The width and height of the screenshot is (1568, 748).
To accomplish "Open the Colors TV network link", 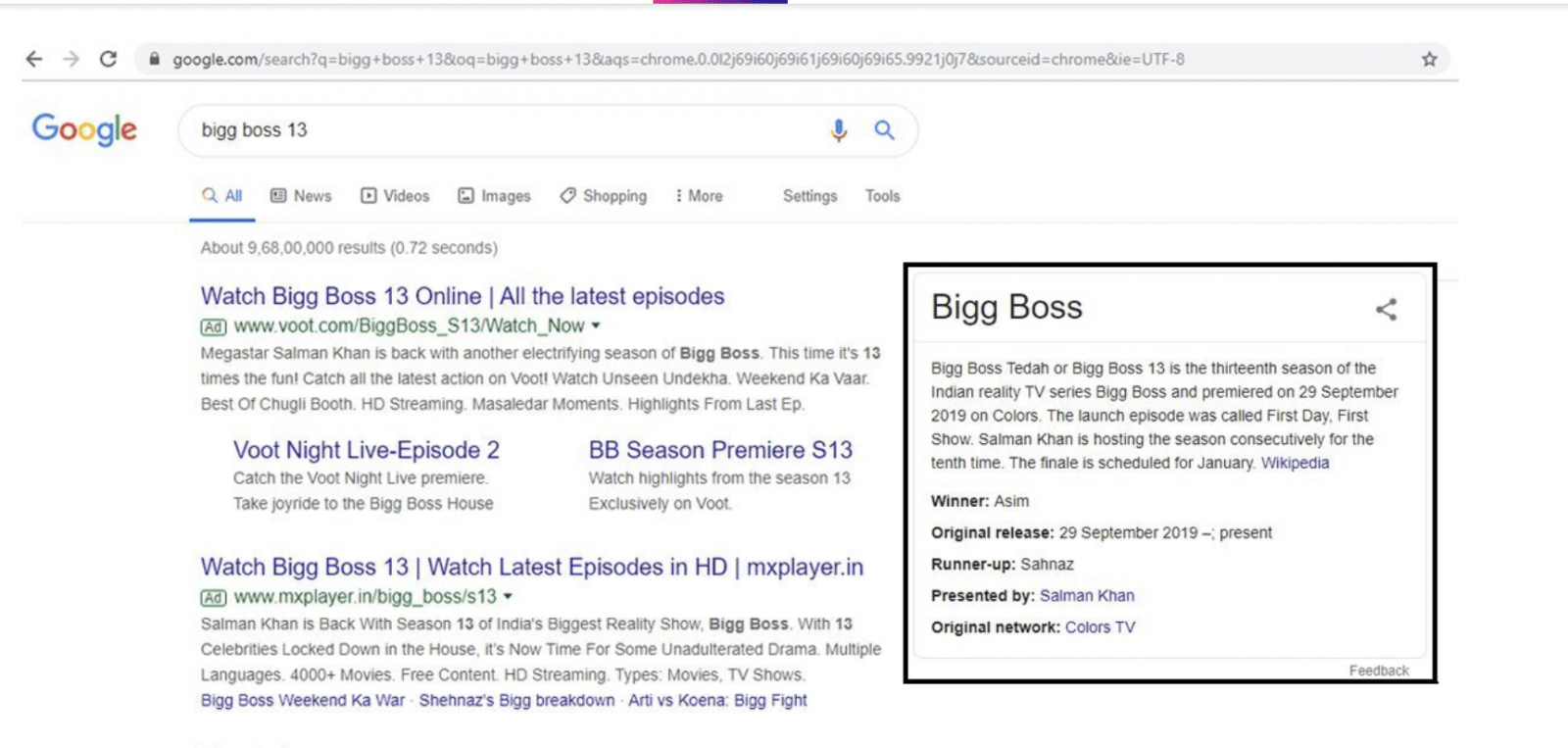I will coord(1100,626).
